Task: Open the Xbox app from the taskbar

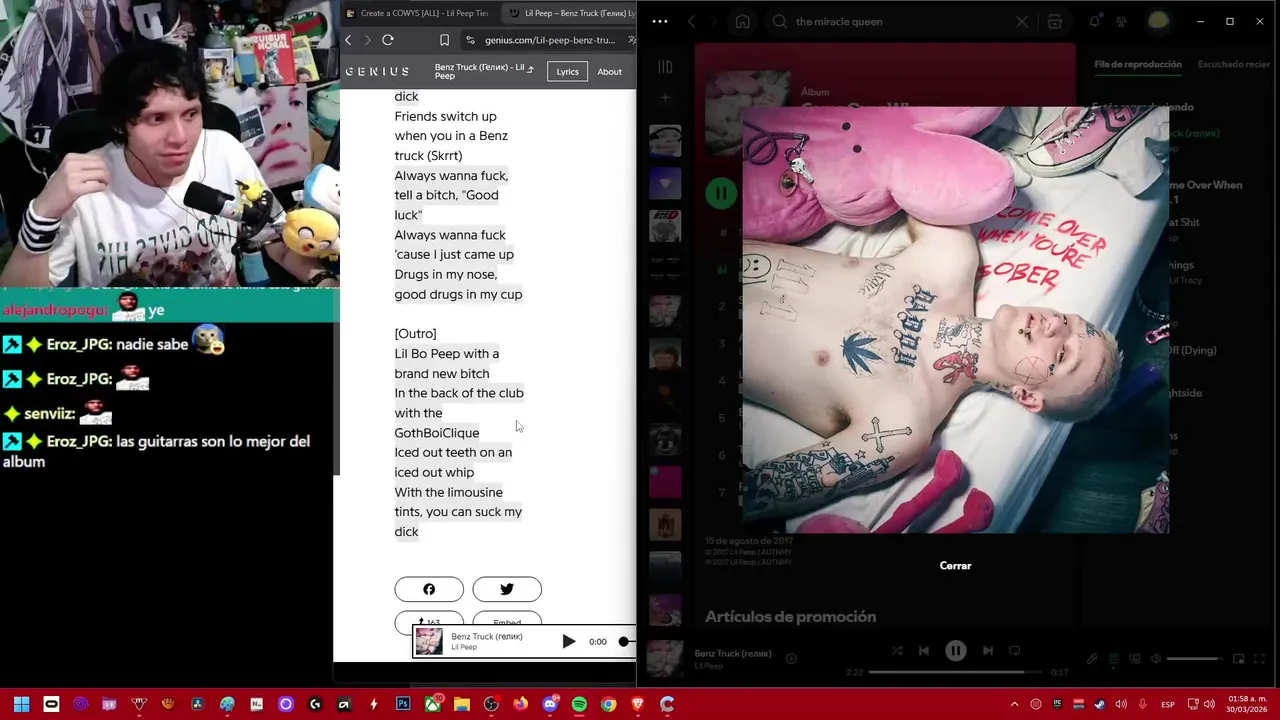Action: pyautogui.click(x=432, y=704)
